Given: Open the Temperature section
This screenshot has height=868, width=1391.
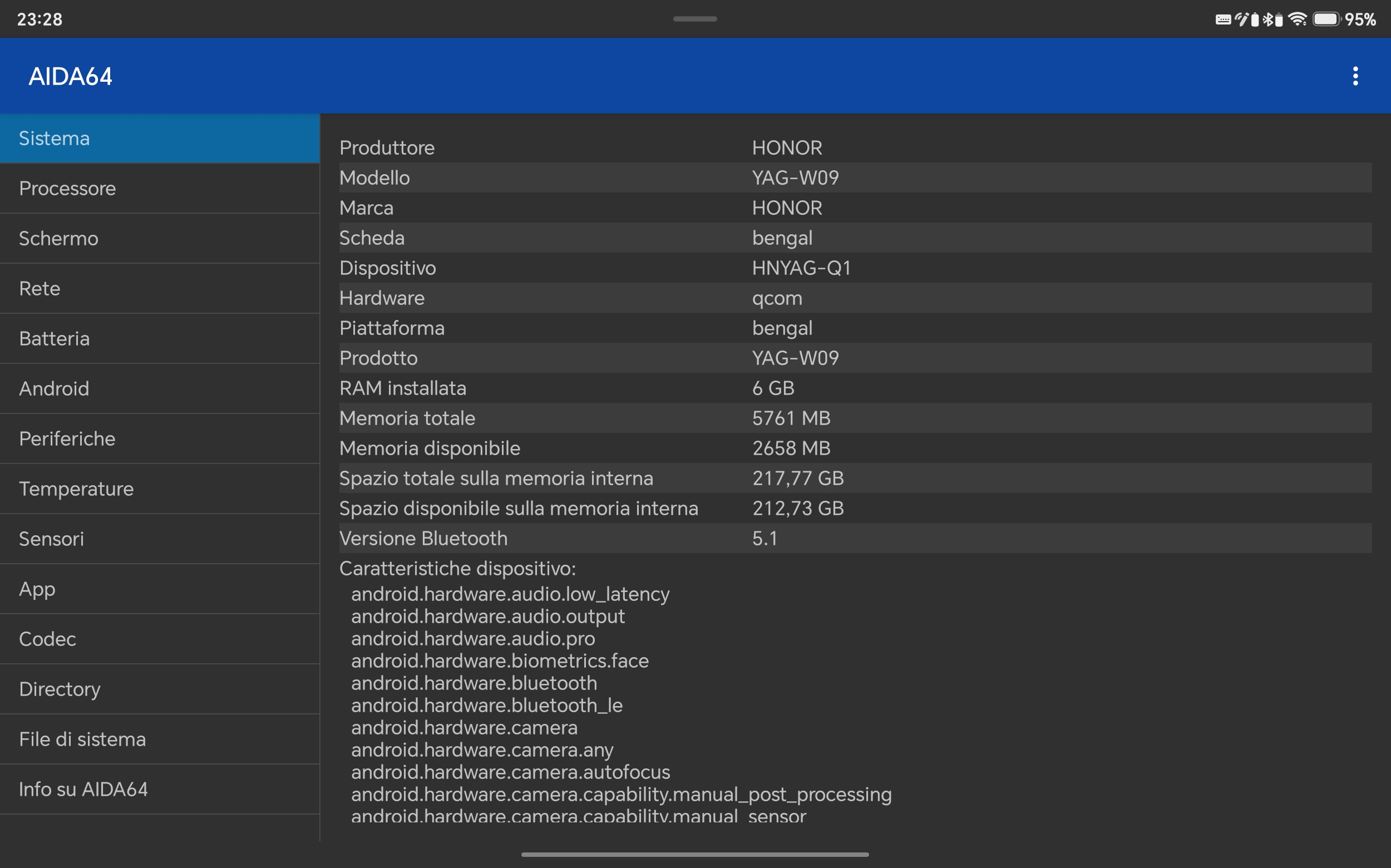Looking at the screenshot, I should coord(160,489).
